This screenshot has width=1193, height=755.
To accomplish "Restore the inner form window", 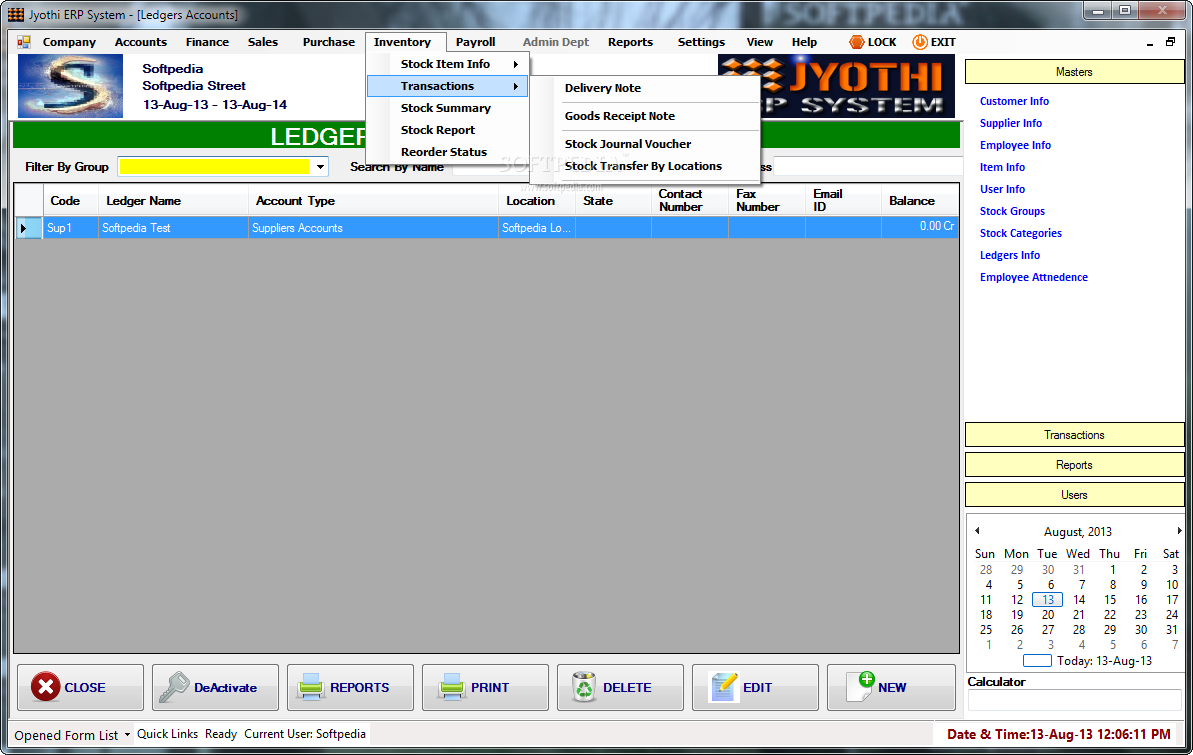I will click(x=1170, y=43).
